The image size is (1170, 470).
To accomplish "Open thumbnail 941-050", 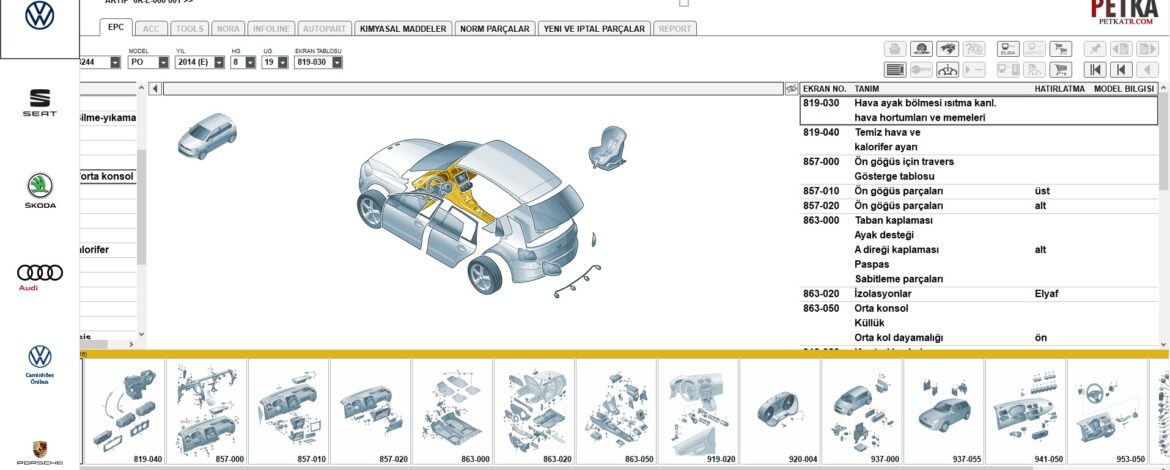I will click(x=1025, y=412).
